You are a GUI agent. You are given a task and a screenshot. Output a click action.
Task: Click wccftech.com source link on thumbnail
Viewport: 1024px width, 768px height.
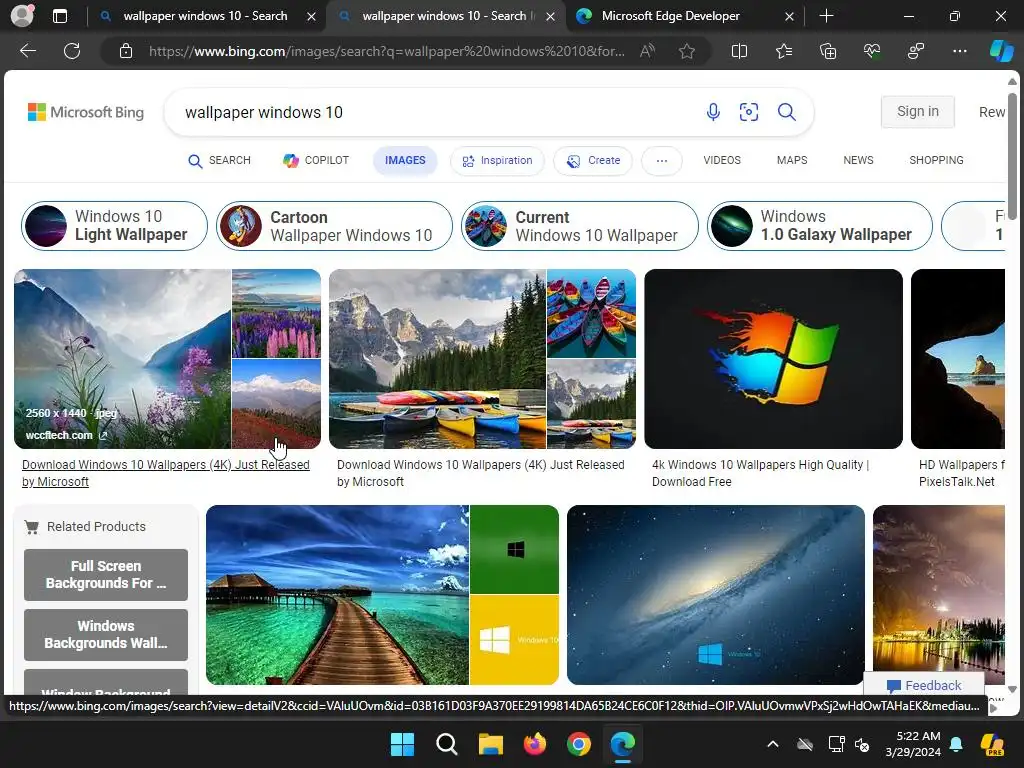66,435
